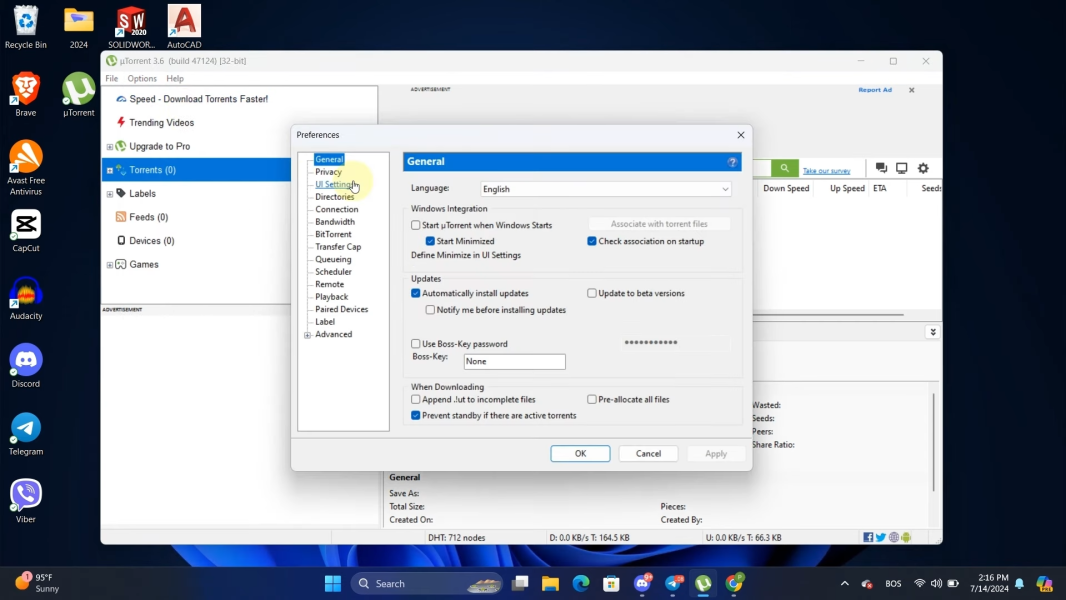The width and height of the screenshot is (1066, 600).
Task: Open Microsoft Edge from the taskbar
Action: (581, 583)
